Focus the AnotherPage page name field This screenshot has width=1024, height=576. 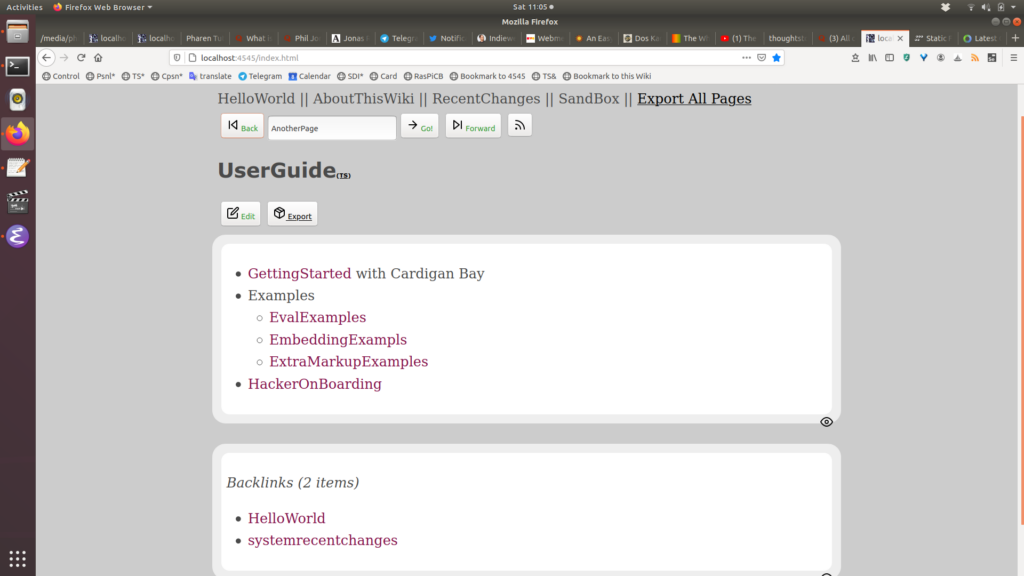(x=332, y=128)
